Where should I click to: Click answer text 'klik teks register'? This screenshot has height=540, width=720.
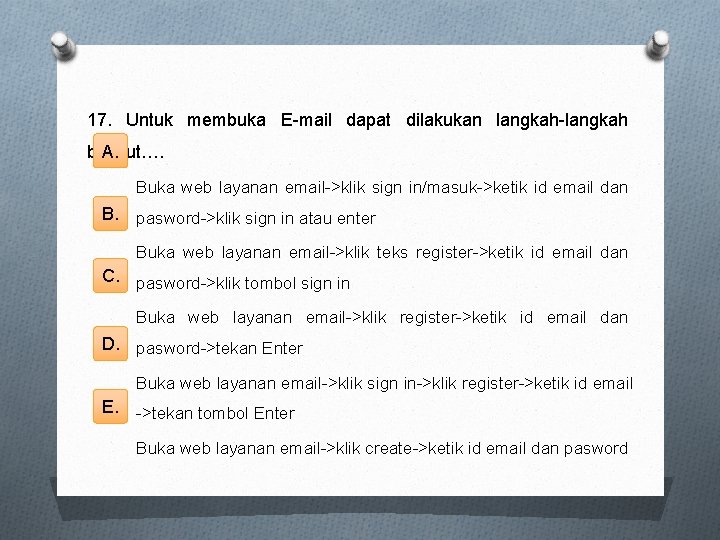pos(411,253)
